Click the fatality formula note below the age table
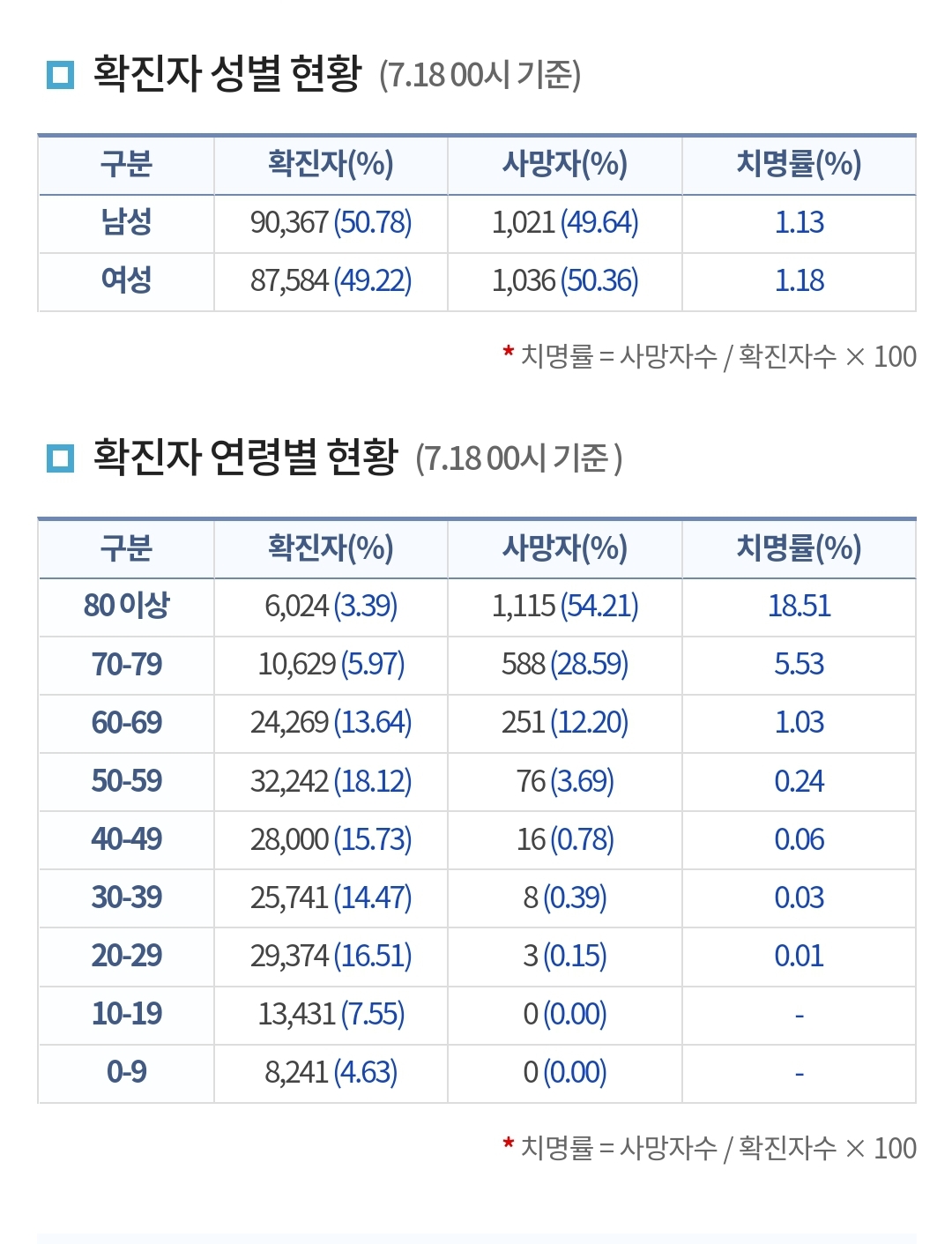This screenshot has width=952, height=1244. [x=718, y=1148]
